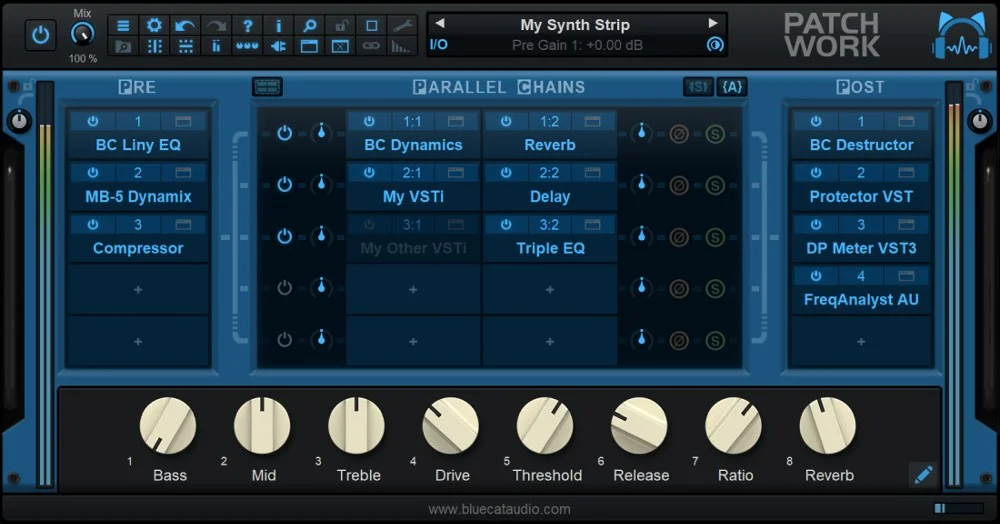Add a plugin in the empty post slot
Screen dimensions: 1000x524
click(861, 341)
